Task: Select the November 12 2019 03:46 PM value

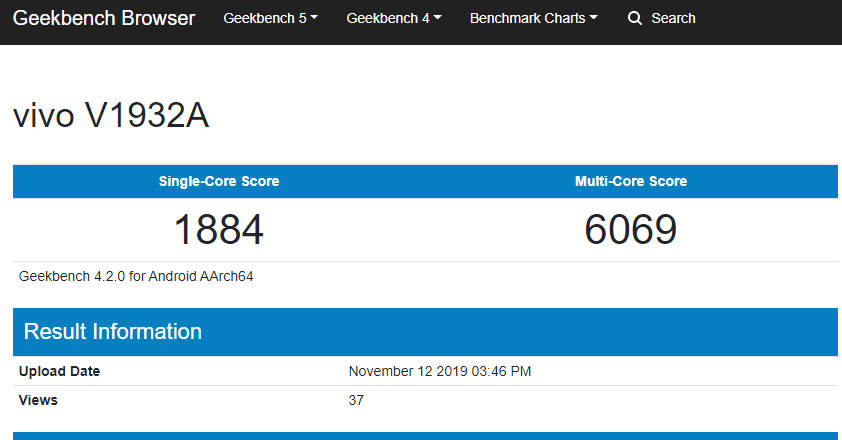Action: tap(440, 371)
